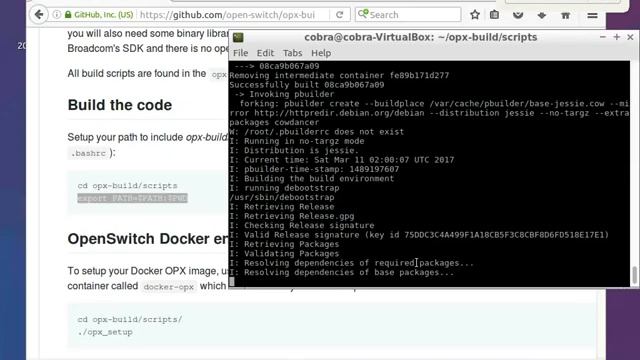Open terminal File menu
This screenshot has width=640, height=360.
point(240,53)
